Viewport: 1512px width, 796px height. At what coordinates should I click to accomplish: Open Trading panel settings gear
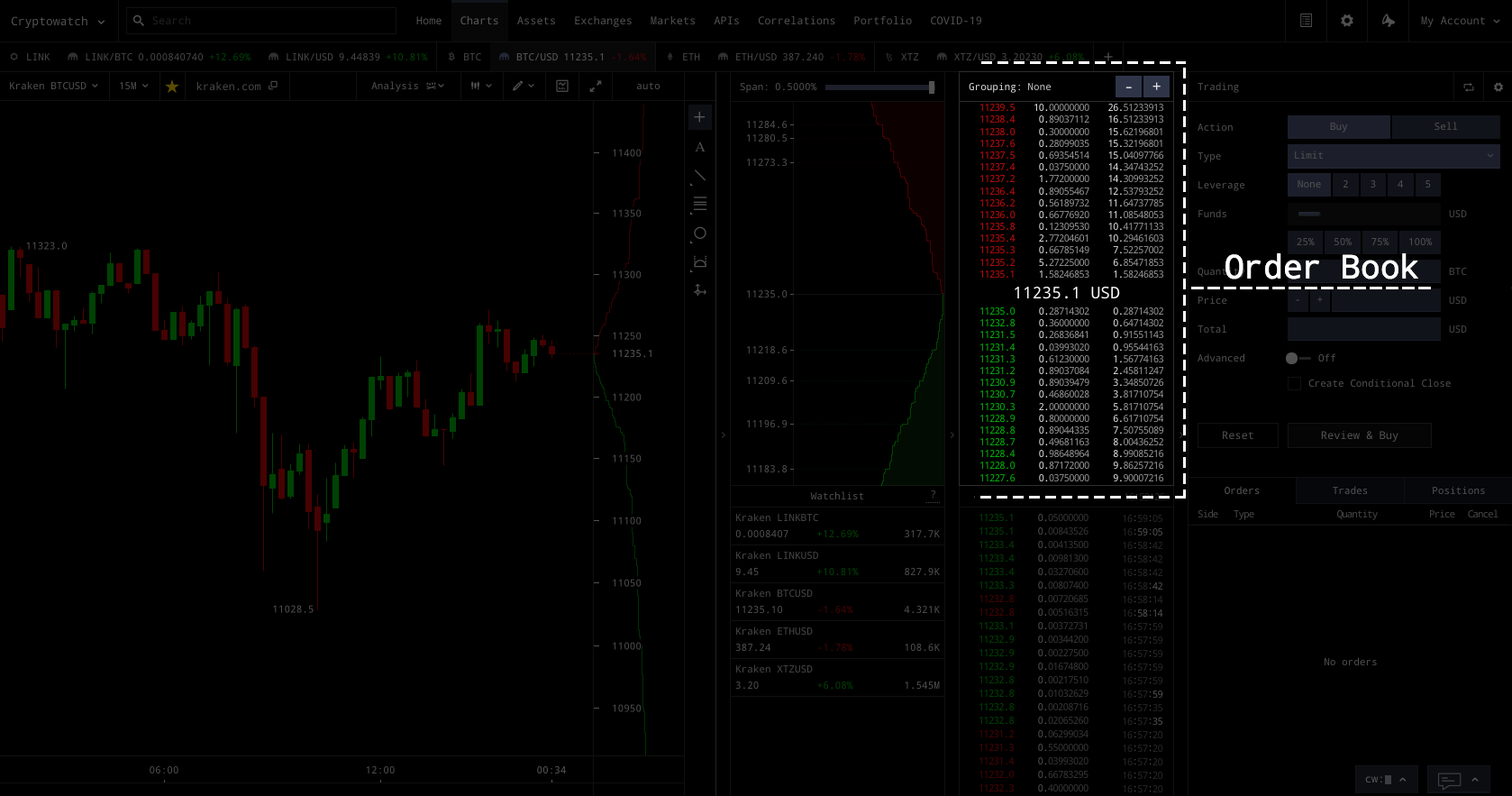[x=1498, y=87]
